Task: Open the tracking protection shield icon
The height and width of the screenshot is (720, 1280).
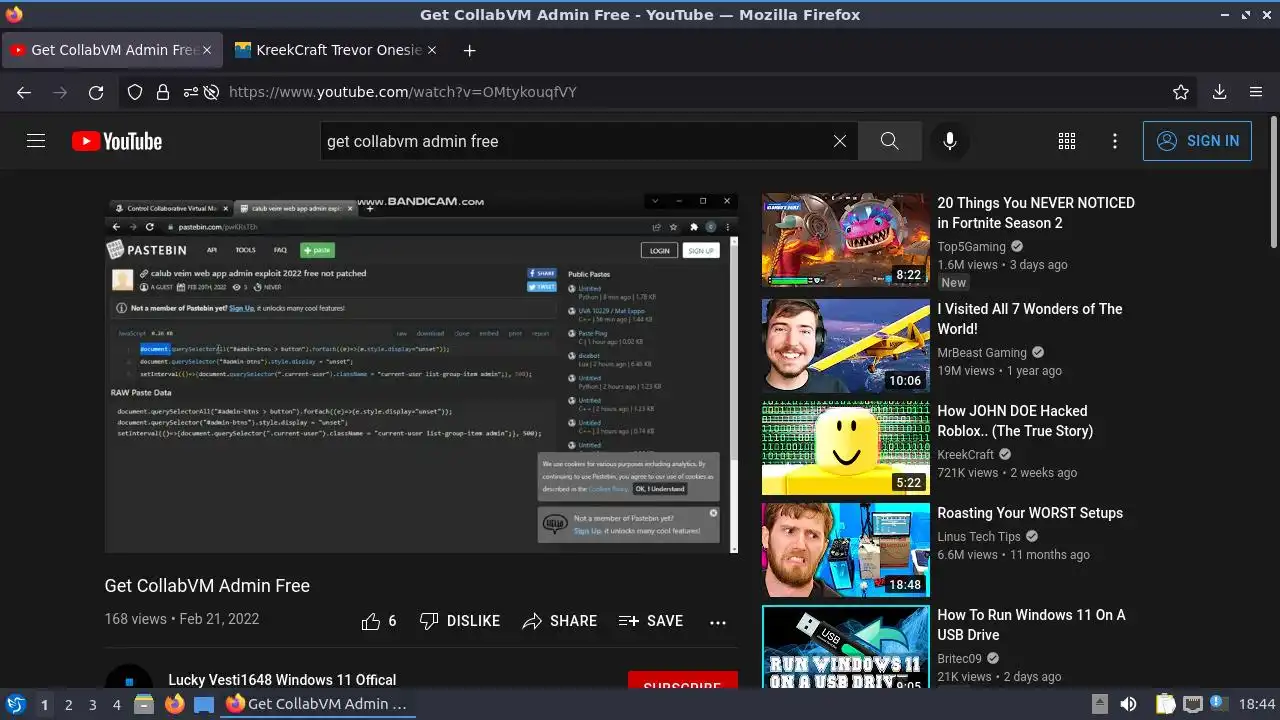Action: 135,92
